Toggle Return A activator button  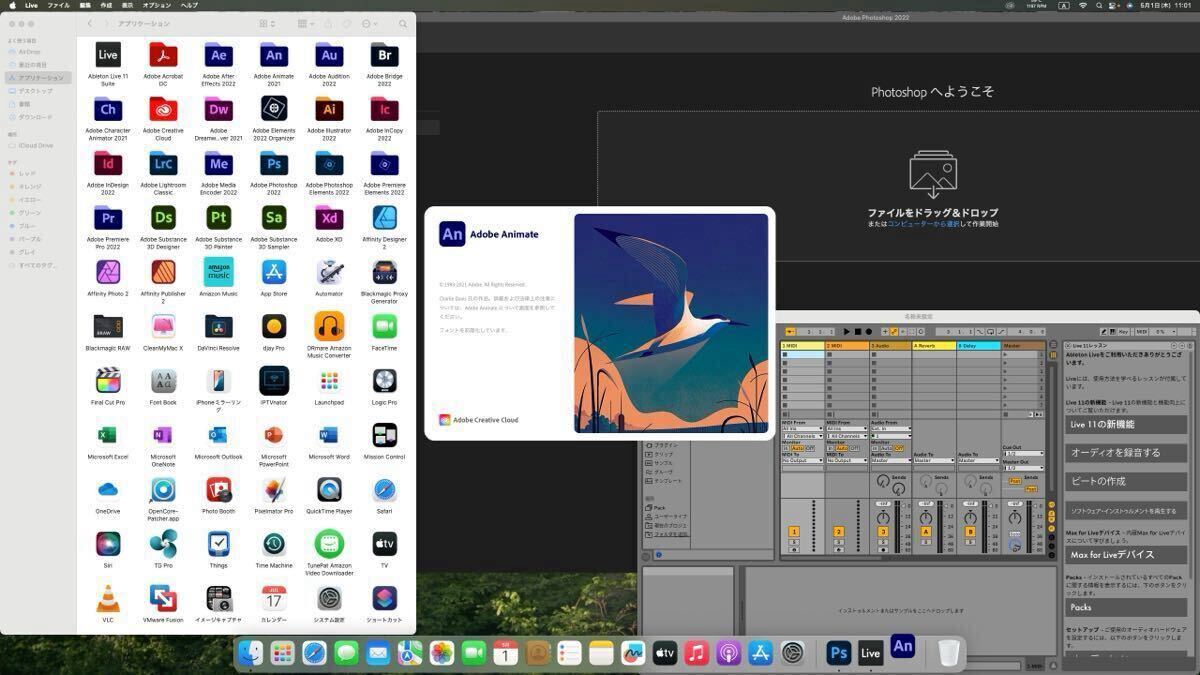point(926,532)
